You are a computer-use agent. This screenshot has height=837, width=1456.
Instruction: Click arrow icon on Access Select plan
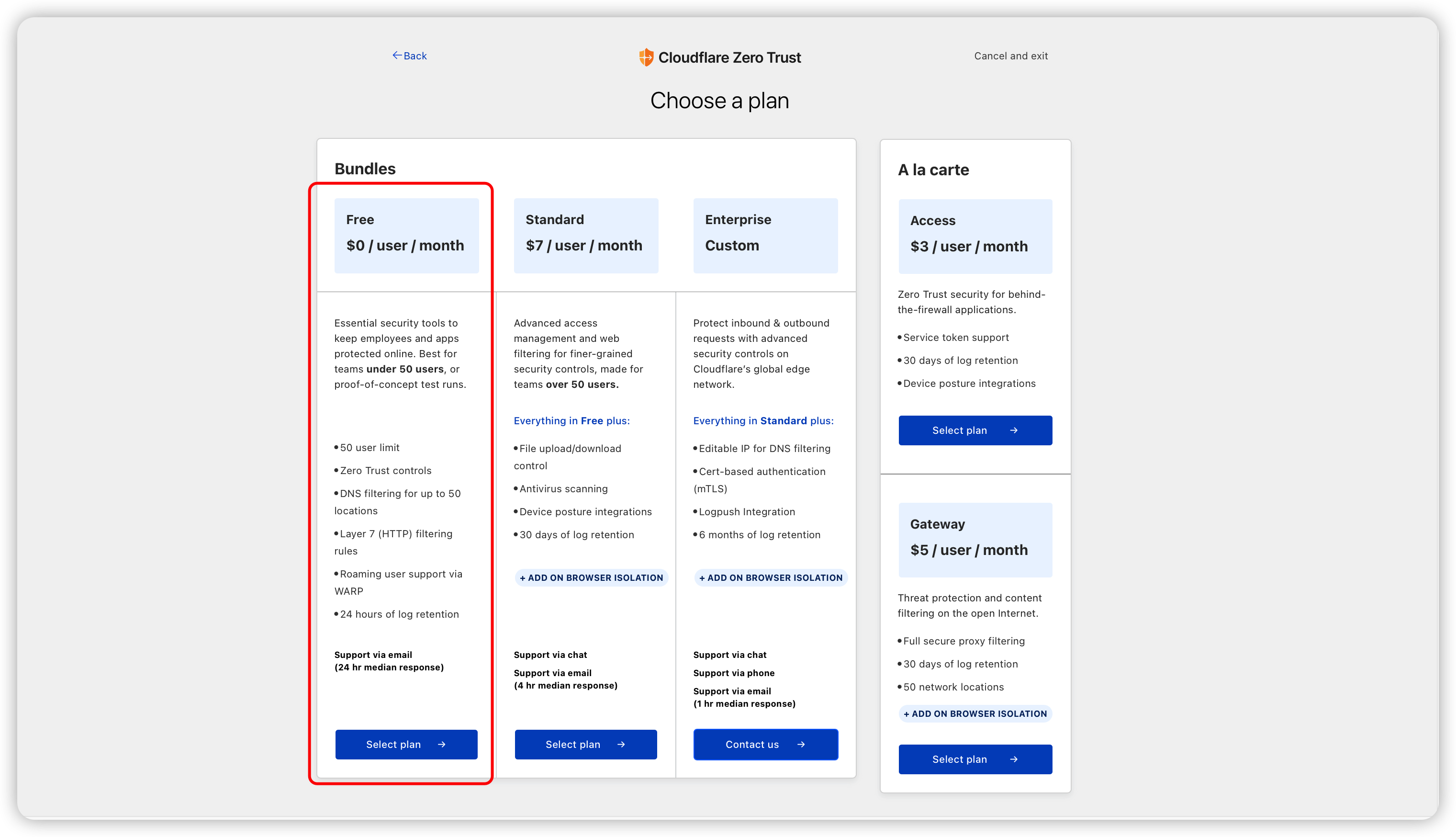pos(1014,430)
